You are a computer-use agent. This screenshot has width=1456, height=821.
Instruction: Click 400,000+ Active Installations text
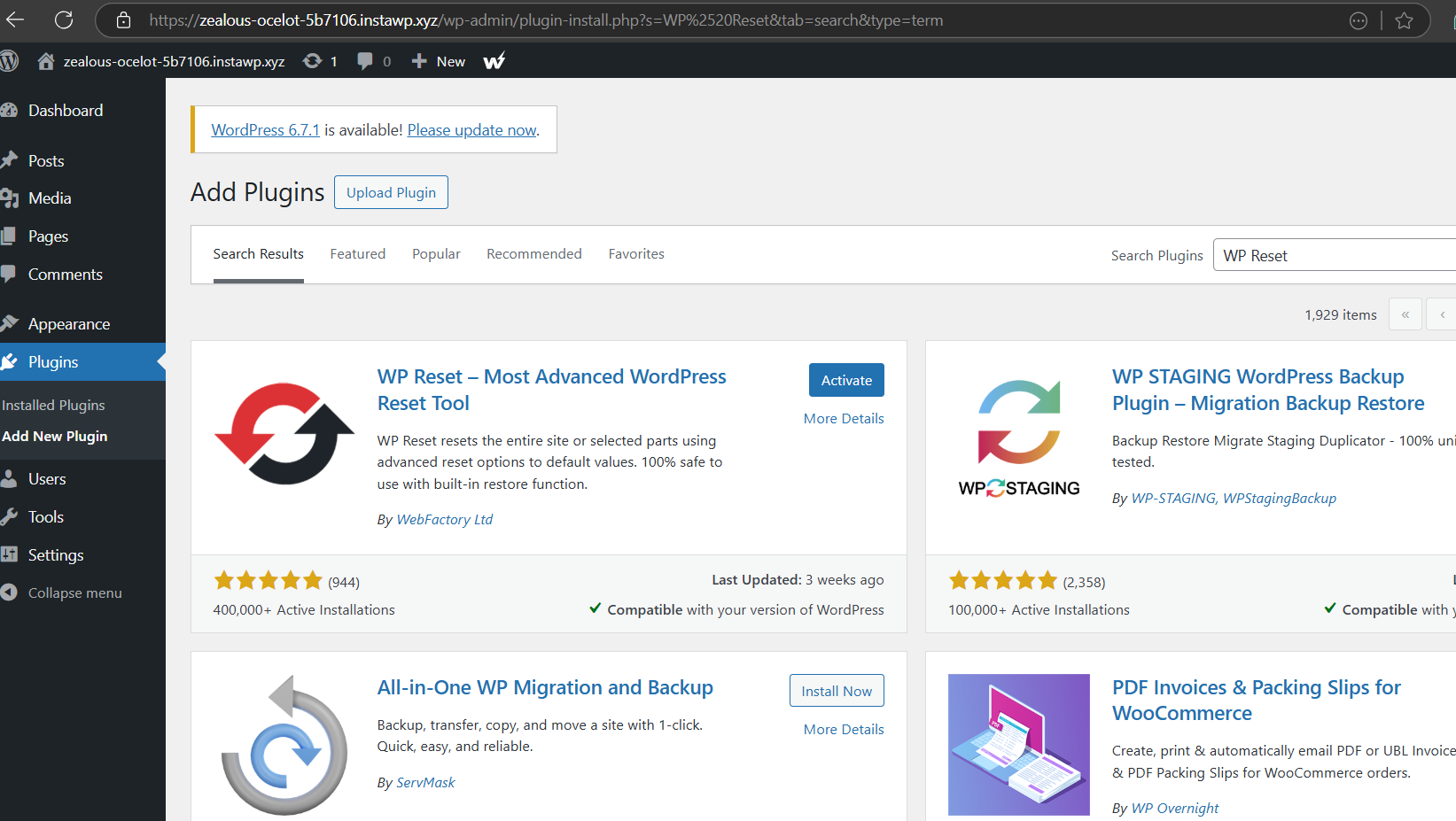point(304,609)
